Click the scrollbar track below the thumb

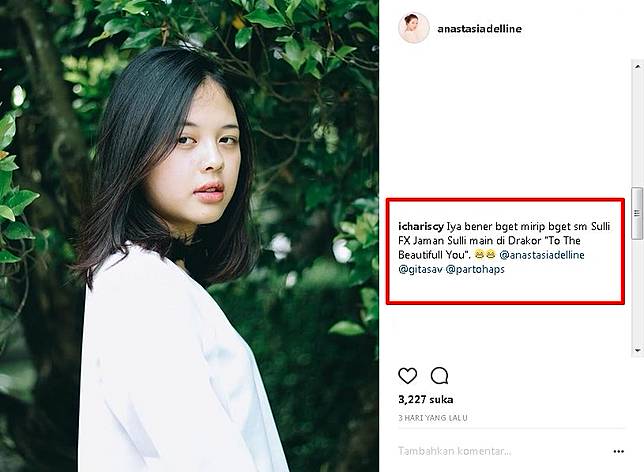click(637, 292)
